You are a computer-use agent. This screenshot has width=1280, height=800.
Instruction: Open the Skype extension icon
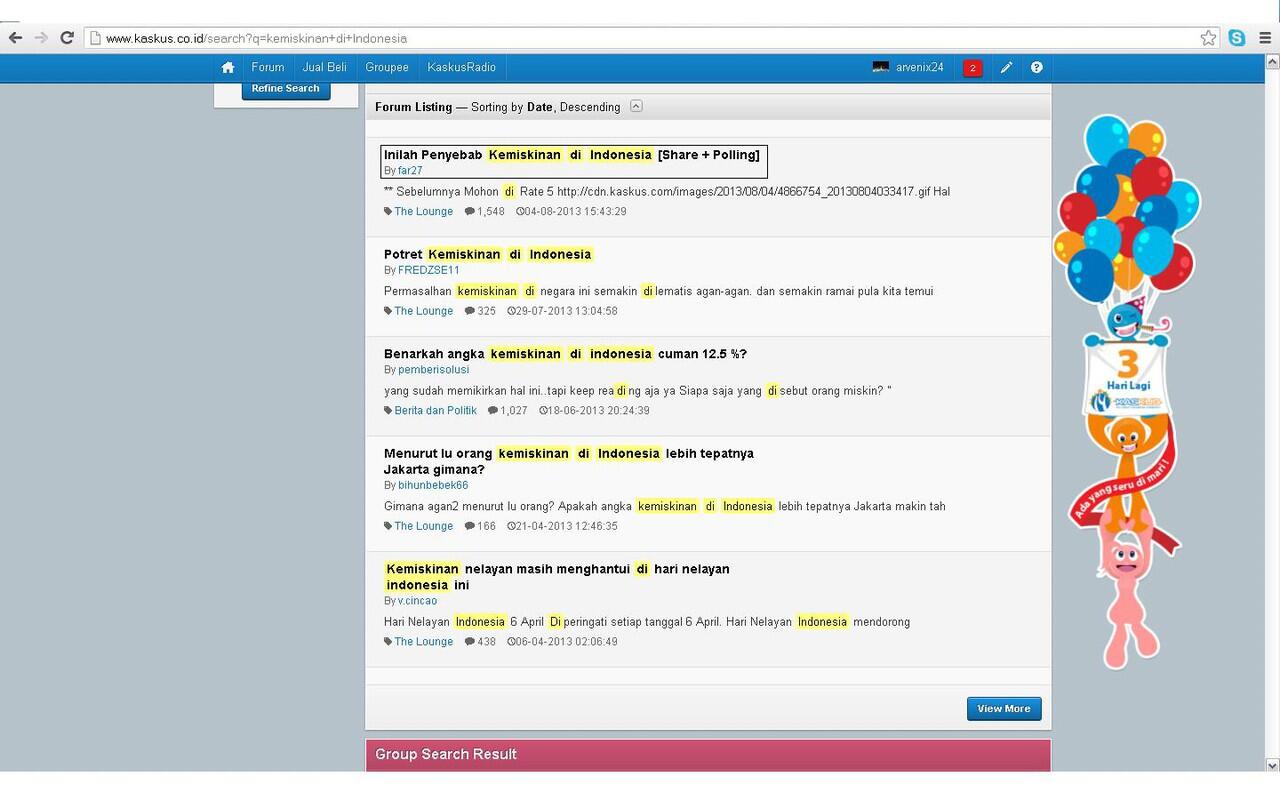[x=1237, y=38]
